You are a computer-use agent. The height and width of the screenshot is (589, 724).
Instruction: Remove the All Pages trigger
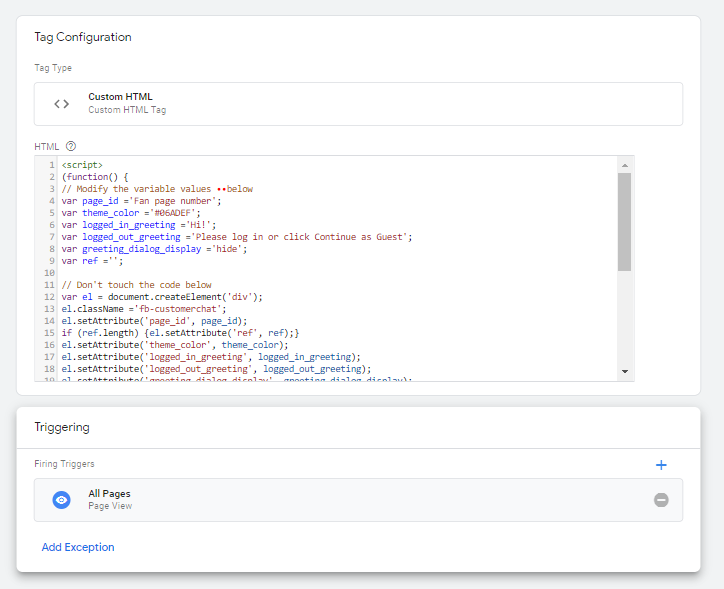[x=661, y=500]
